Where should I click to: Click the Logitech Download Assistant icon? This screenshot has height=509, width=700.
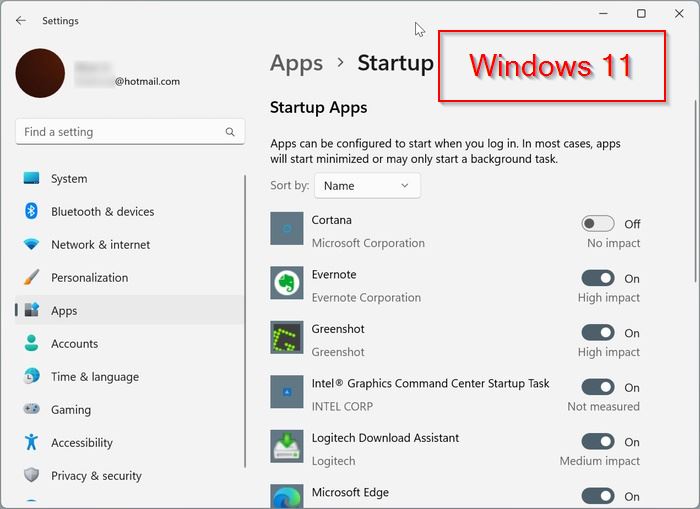click(x=287, y=446)
